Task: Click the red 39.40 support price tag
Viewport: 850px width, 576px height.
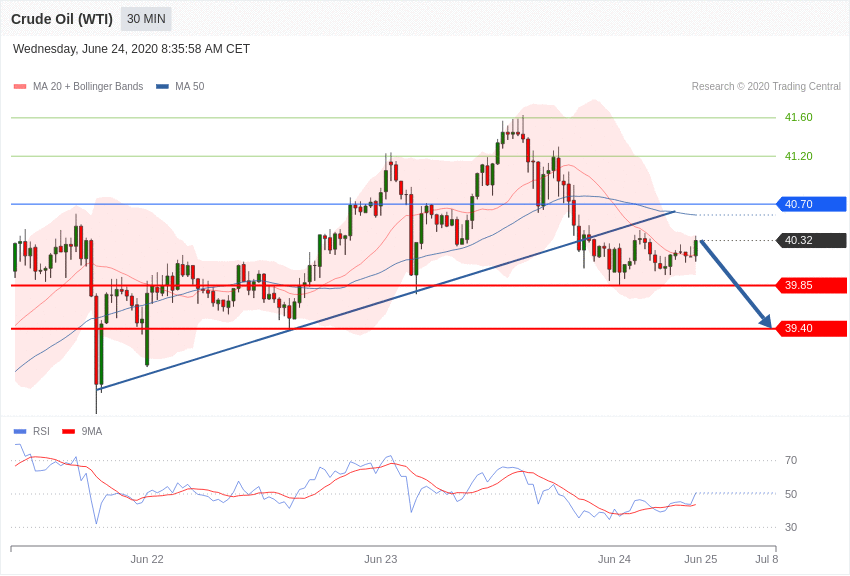Action: tap(811, 328)
